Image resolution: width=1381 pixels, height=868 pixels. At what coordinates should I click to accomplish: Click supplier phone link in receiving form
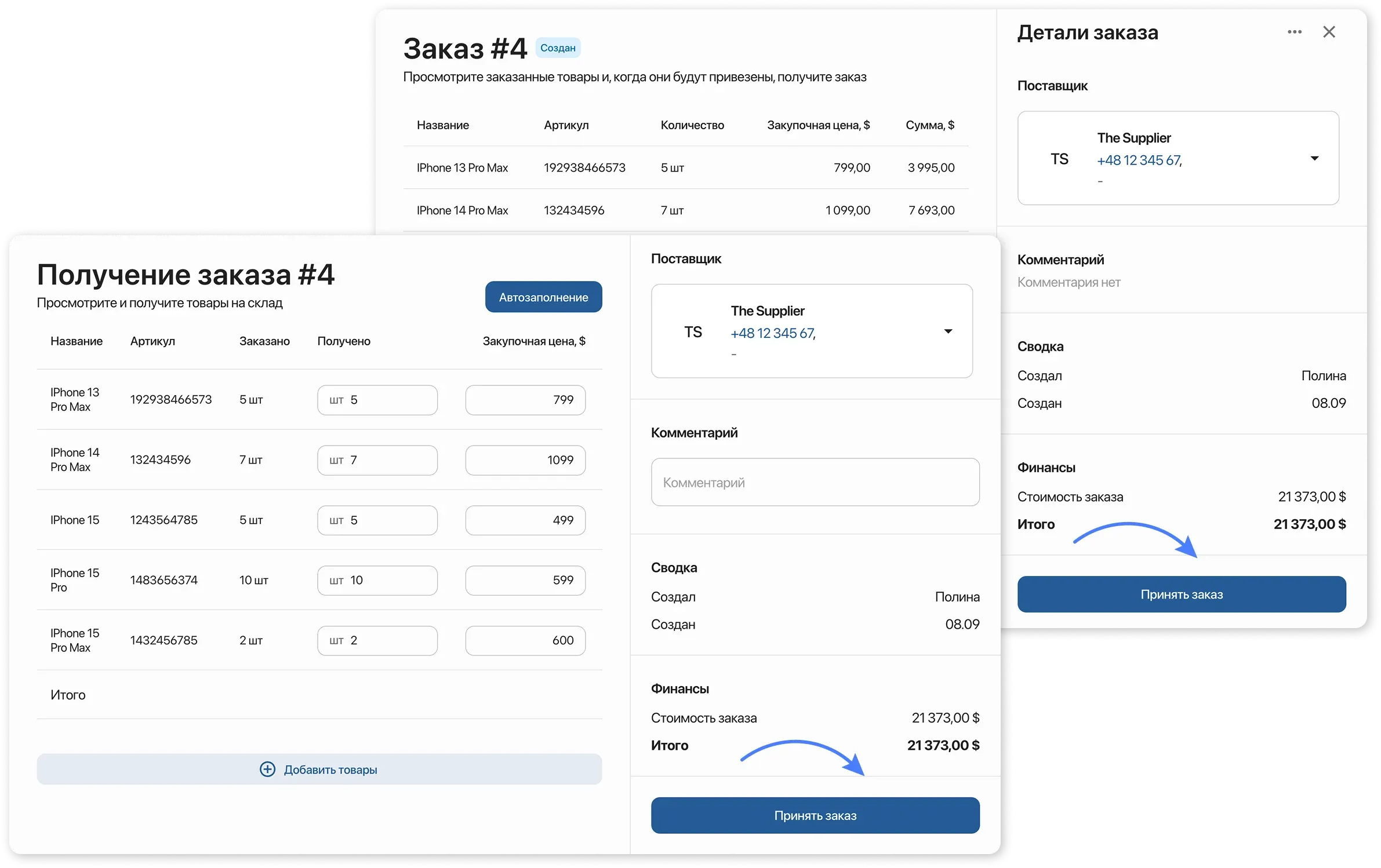click(x=772, y=333)
